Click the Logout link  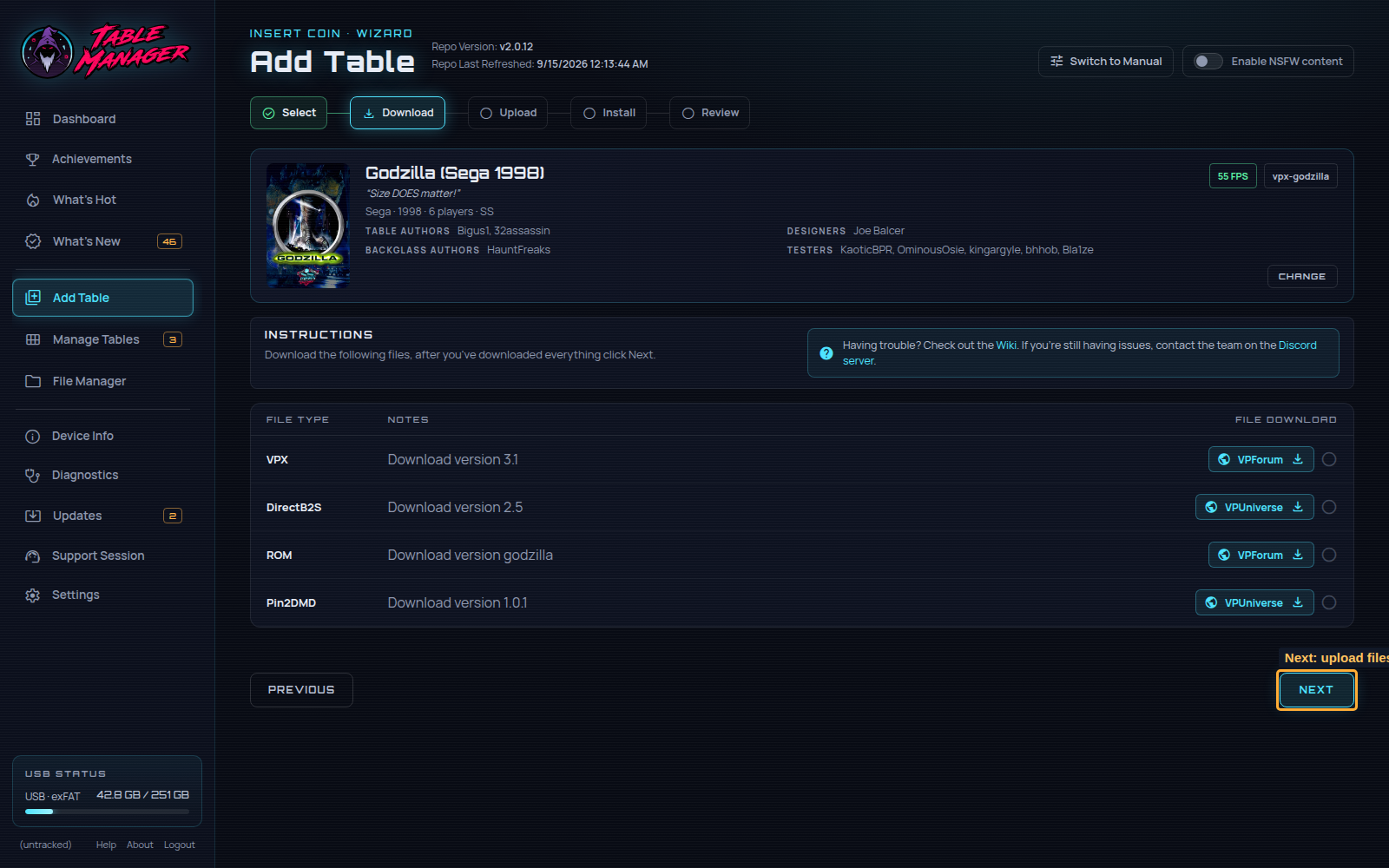pos(180,845)
